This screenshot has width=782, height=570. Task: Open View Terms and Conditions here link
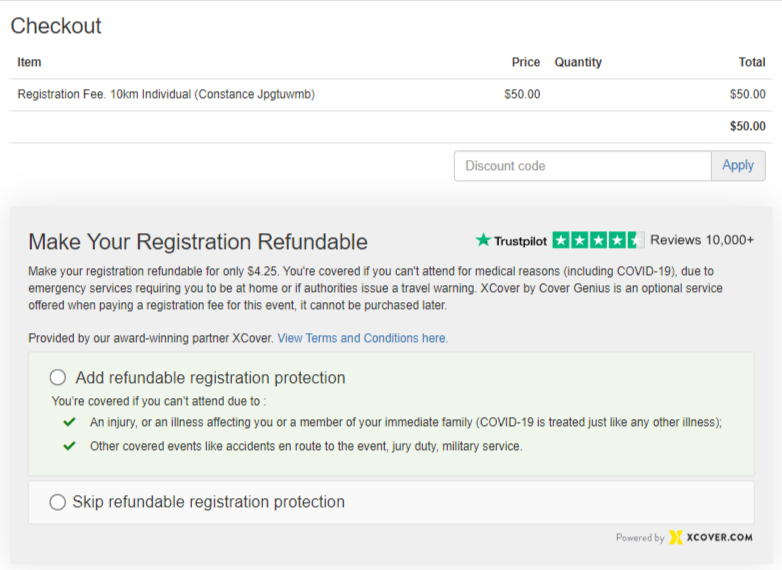(x=362, y=338)
